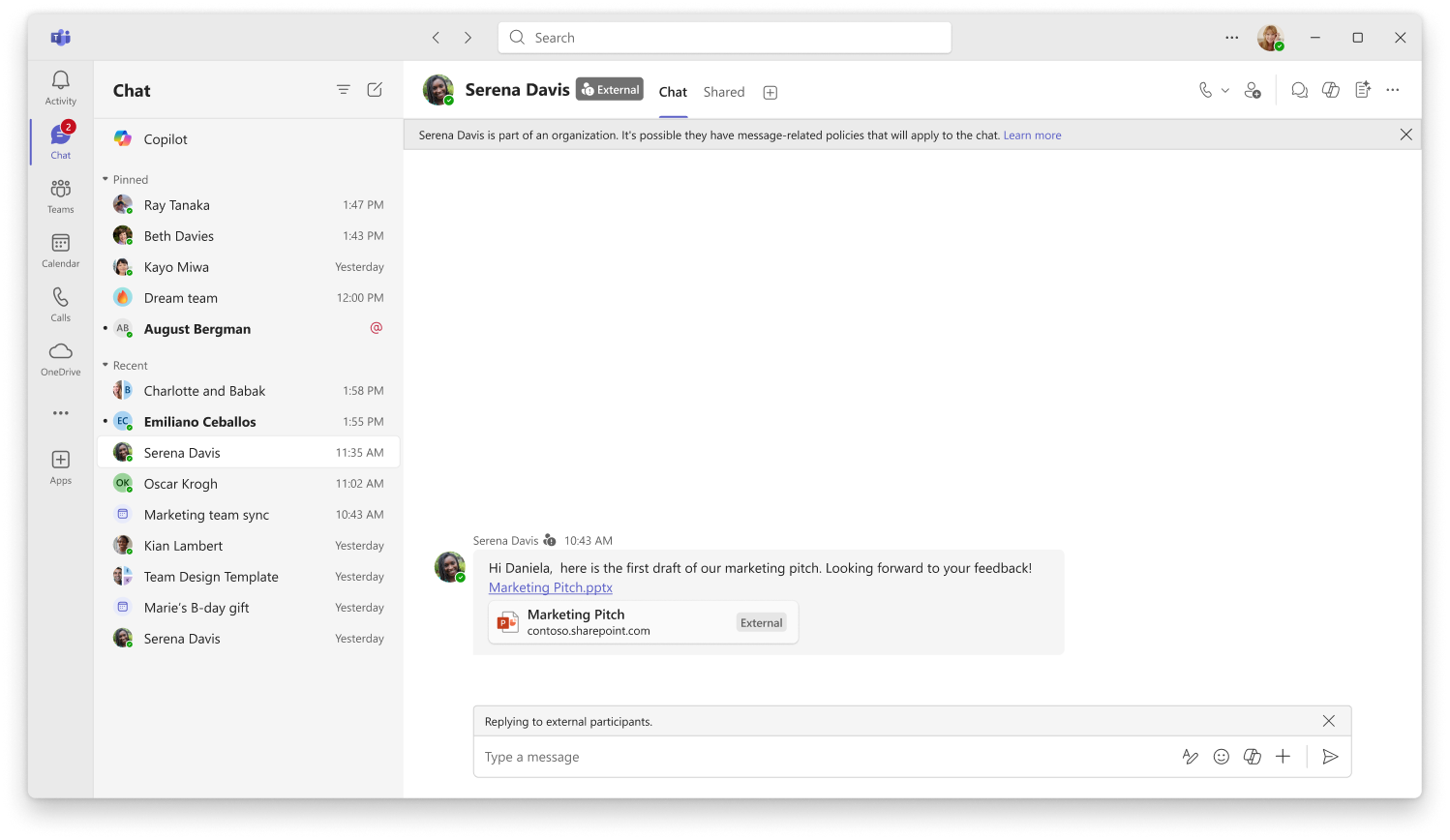Switch to the Shared tab
Image resolution: width=1450 pixels, height=840 pixels.
(x=724, y=92)
